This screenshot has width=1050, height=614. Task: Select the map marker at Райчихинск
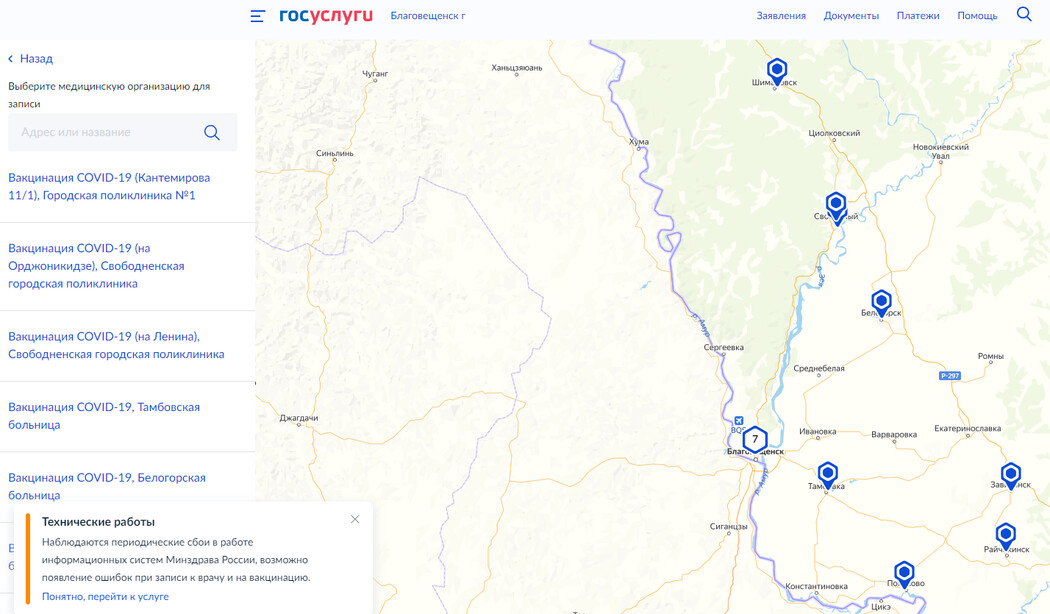[x=1005, y=537]
